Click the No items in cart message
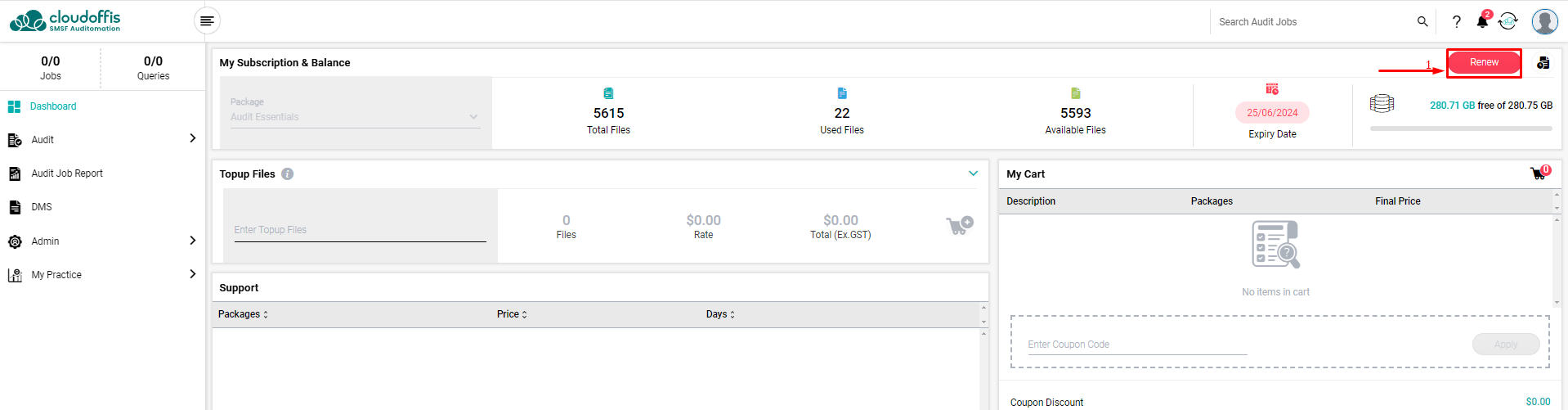Screen dimensions: 1568x410 pyautogui.click(x=1275, y=292)
